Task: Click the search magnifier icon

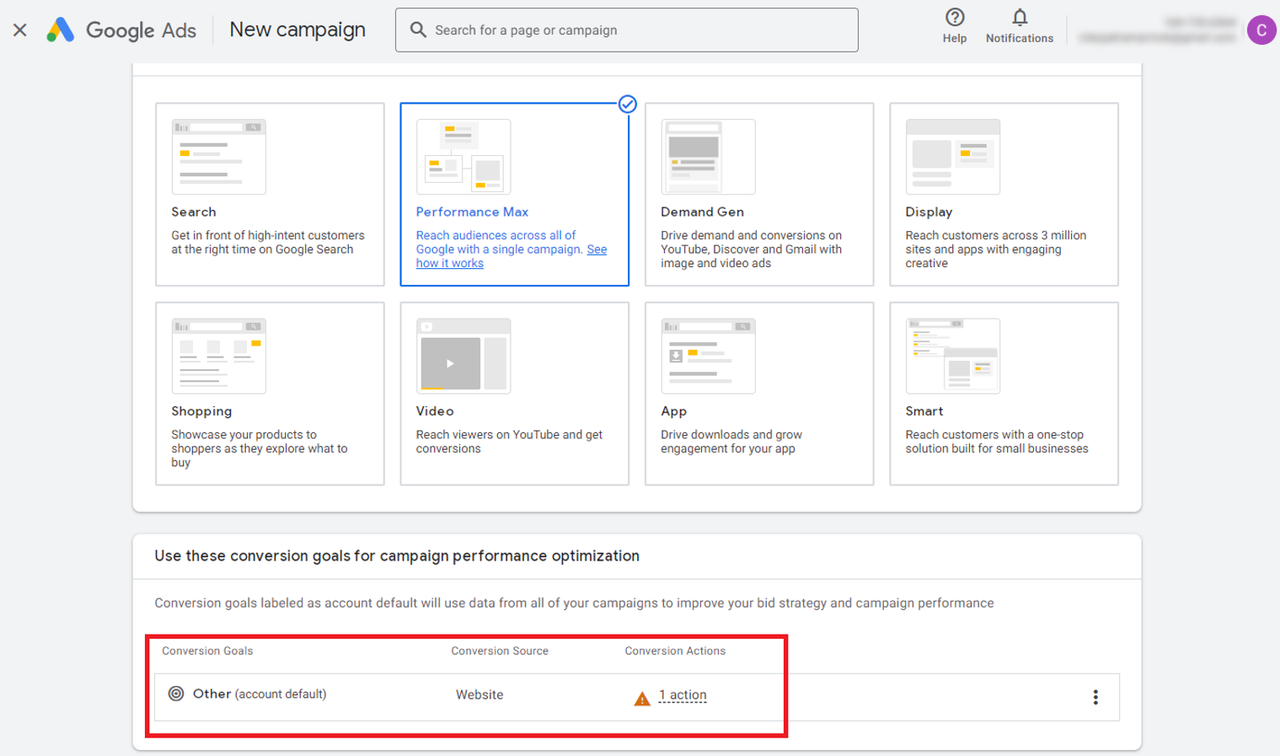Action: coord(418,30)
